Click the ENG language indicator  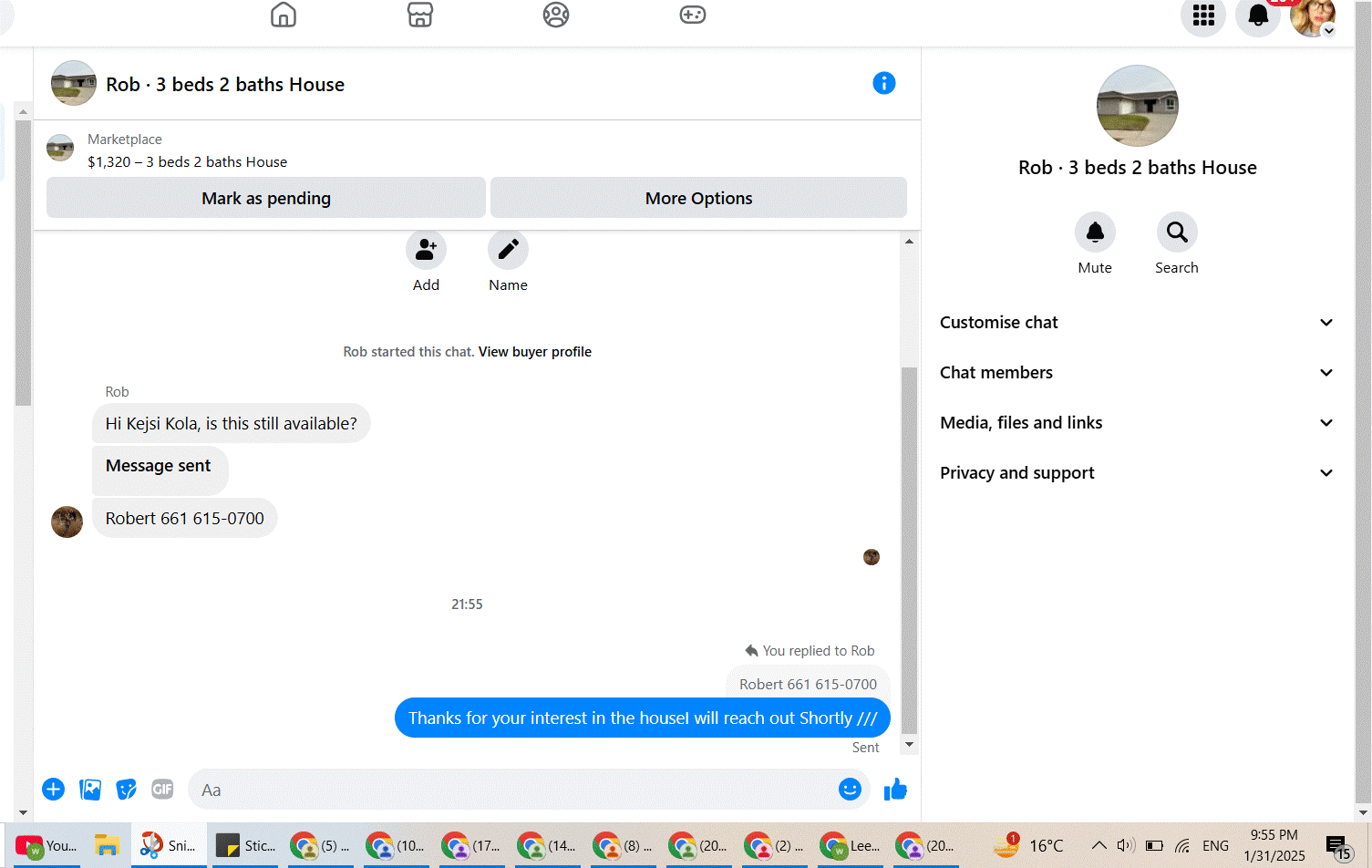pos(1215,845)
